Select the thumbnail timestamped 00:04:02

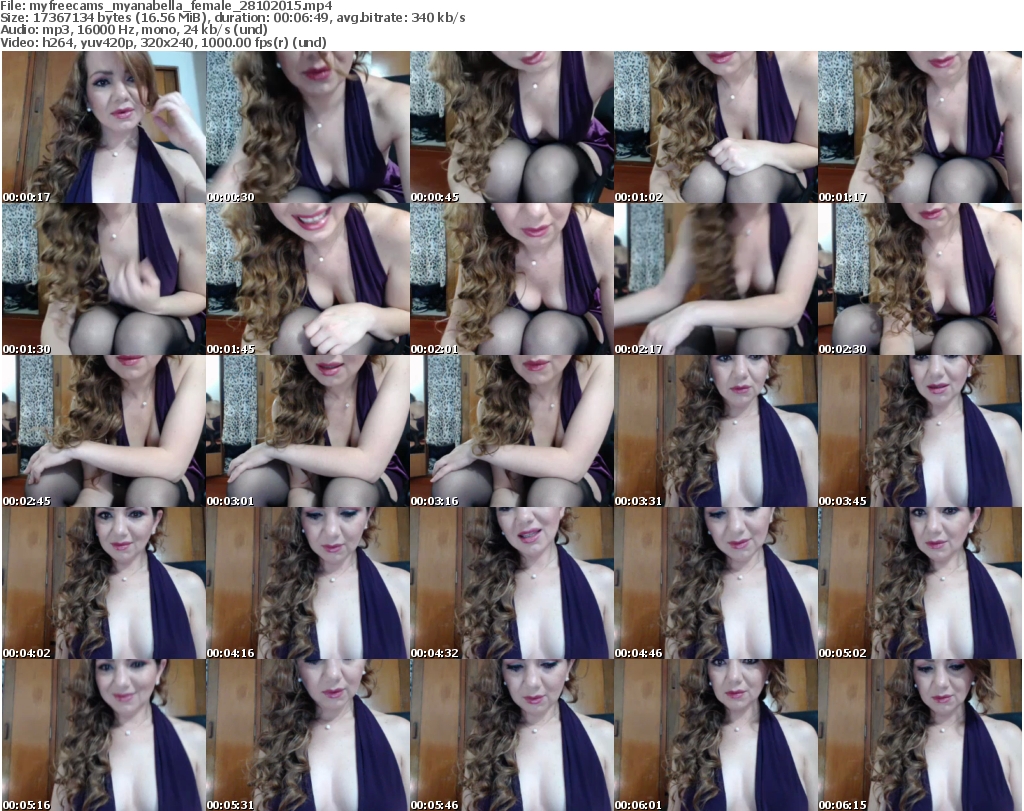coord(104,583)
